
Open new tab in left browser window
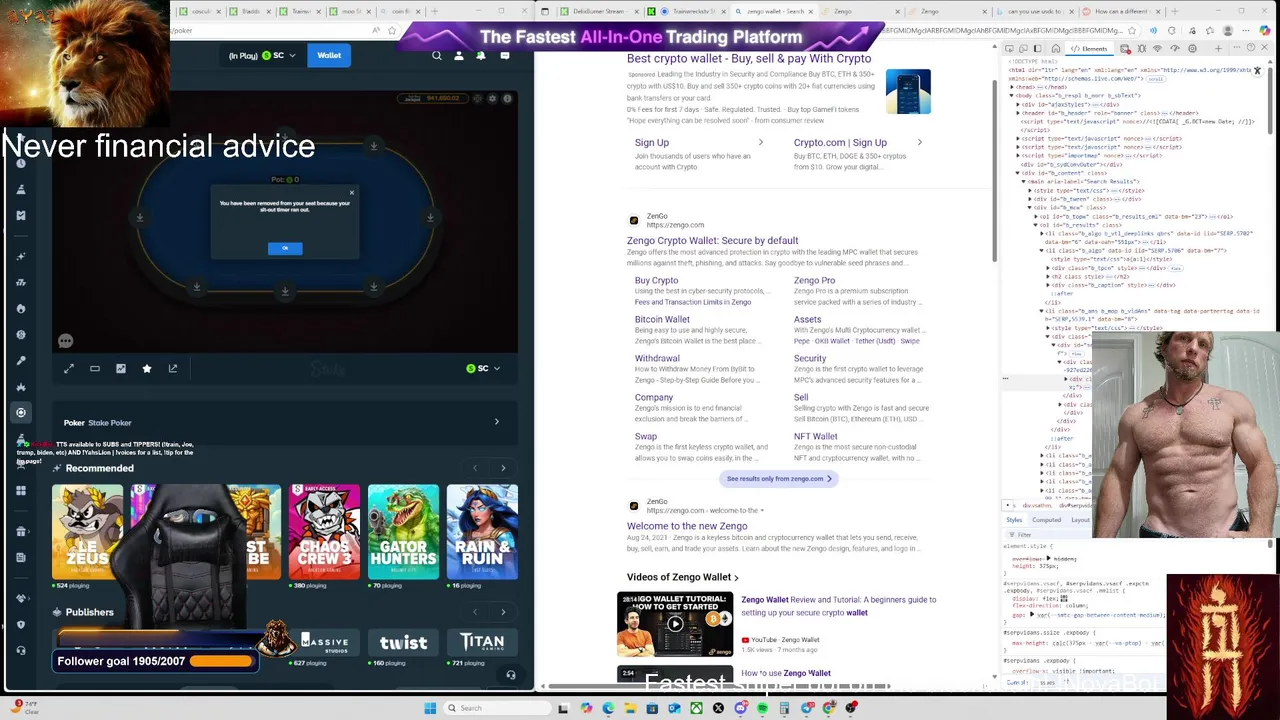(x=434, y=11)
